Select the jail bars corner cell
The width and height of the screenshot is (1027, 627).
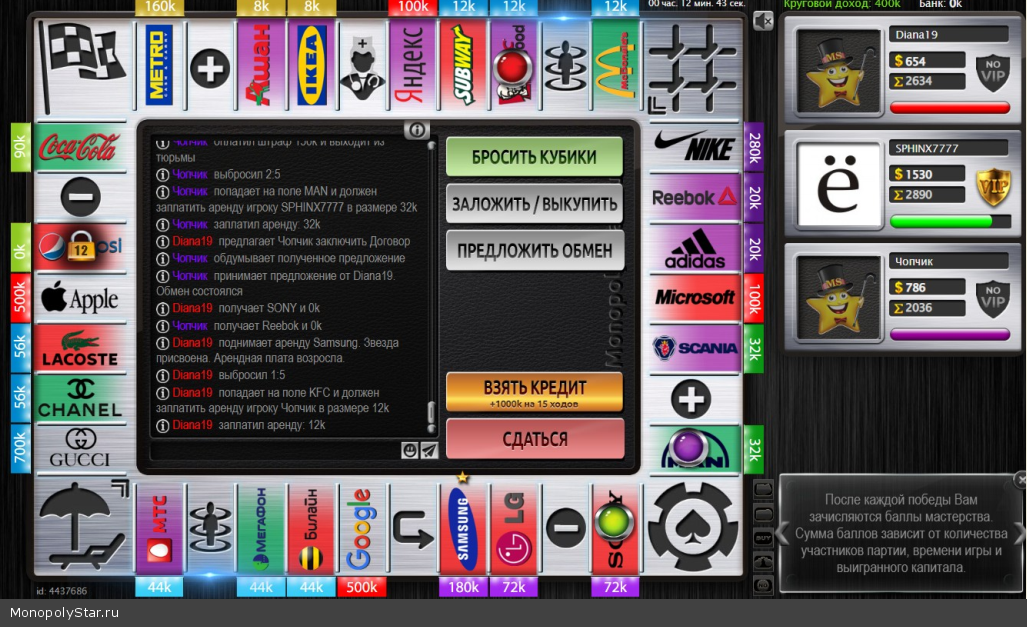point(692,67)
